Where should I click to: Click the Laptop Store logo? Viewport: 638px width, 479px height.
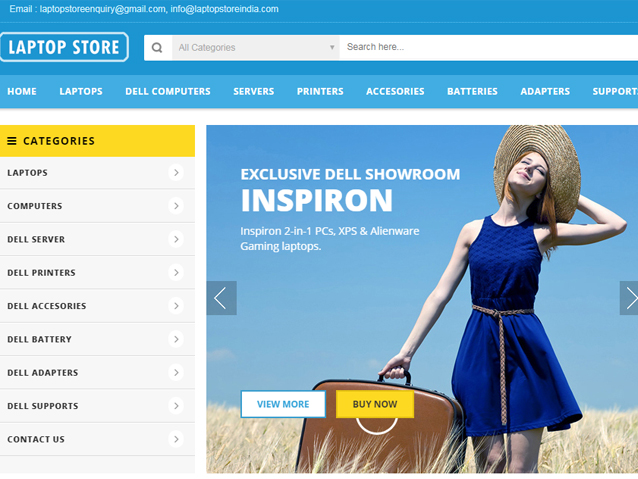click(x=64, y=47)
